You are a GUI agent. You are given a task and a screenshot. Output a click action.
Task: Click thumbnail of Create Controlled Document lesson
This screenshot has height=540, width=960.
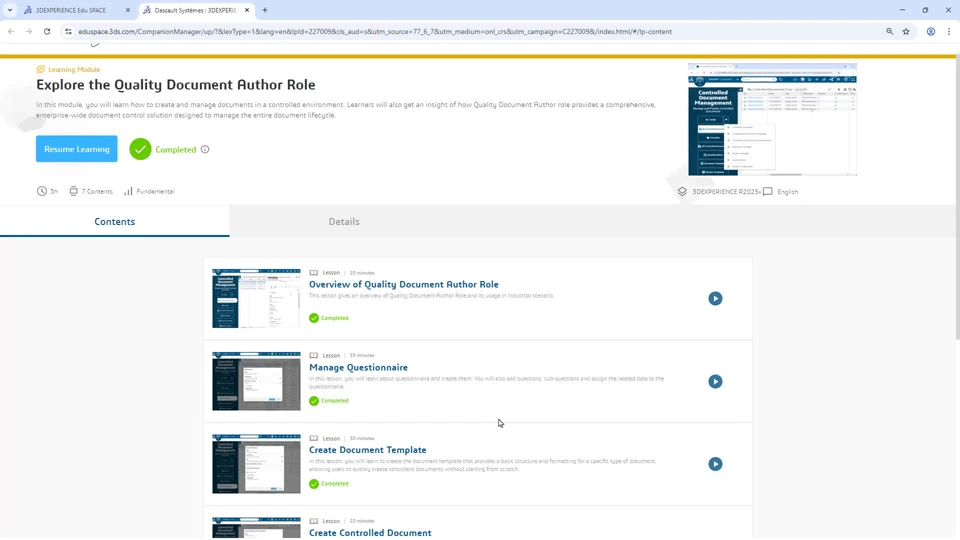pos(257,528)
